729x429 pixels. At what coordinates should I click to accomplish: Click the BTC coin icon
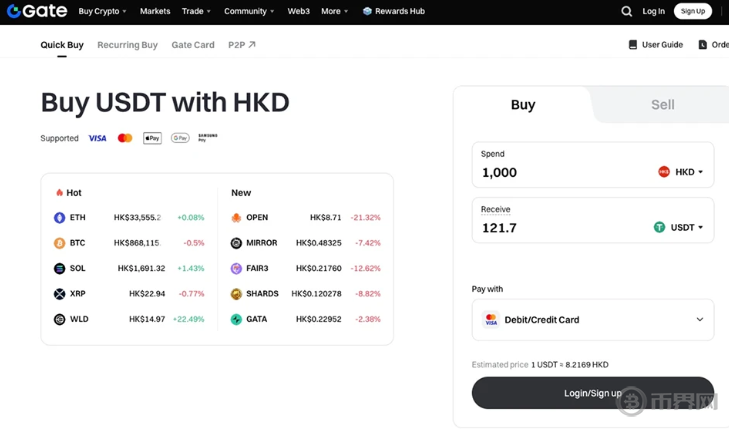(59, 243)
